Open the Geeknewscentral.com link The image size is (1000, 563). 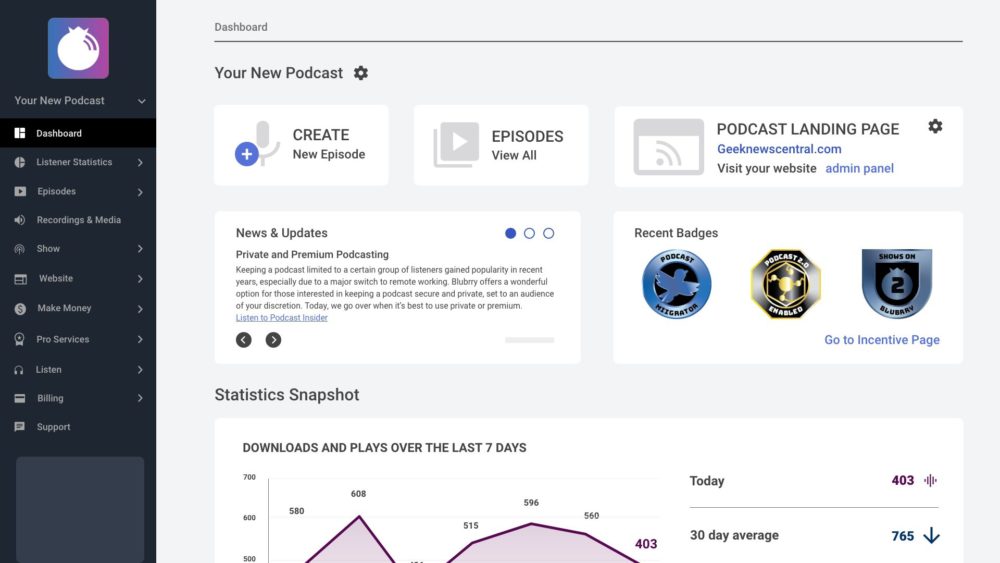[x=779, y=149]
